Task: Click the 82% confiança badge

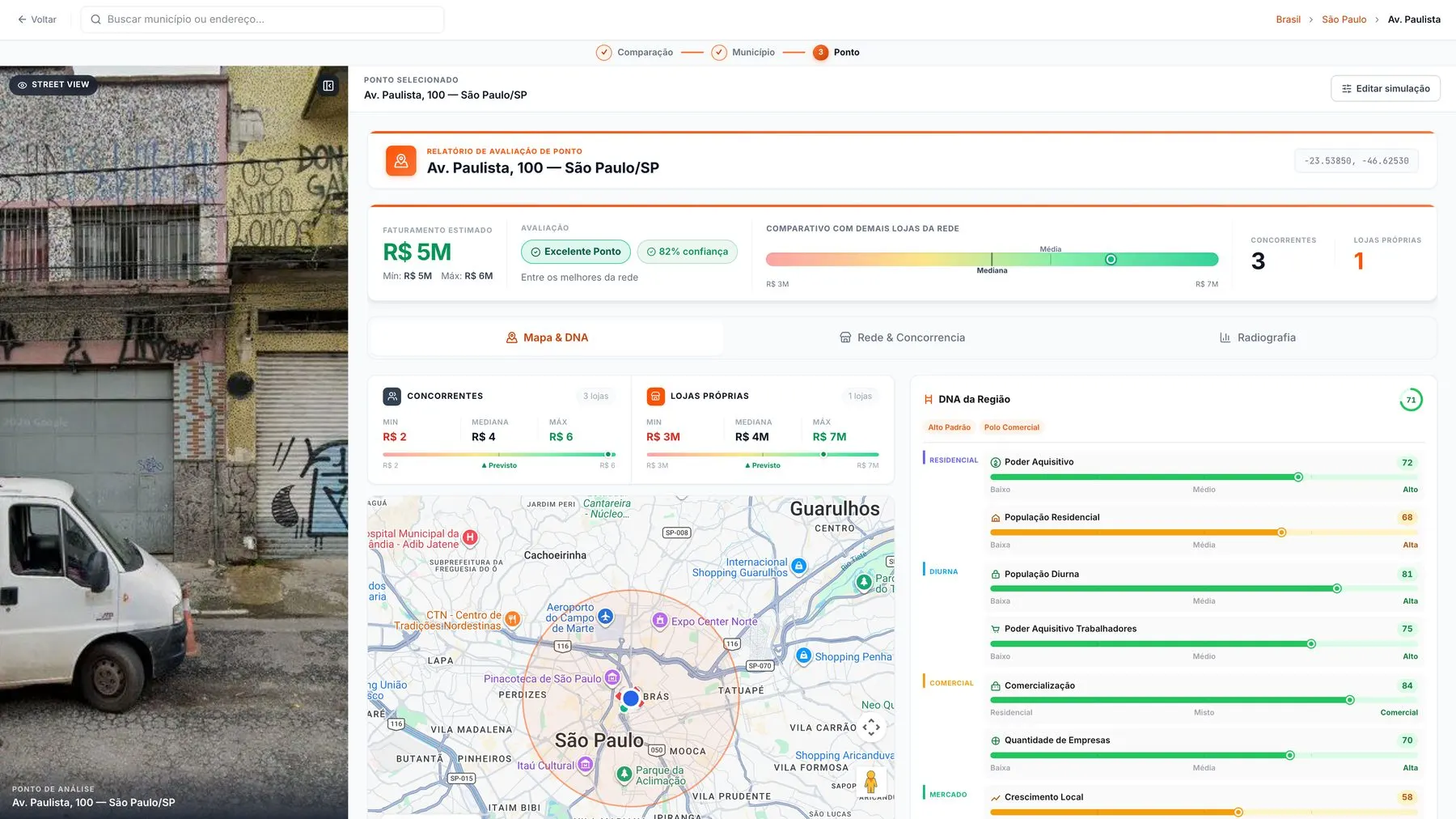Action: coord(688,252)
